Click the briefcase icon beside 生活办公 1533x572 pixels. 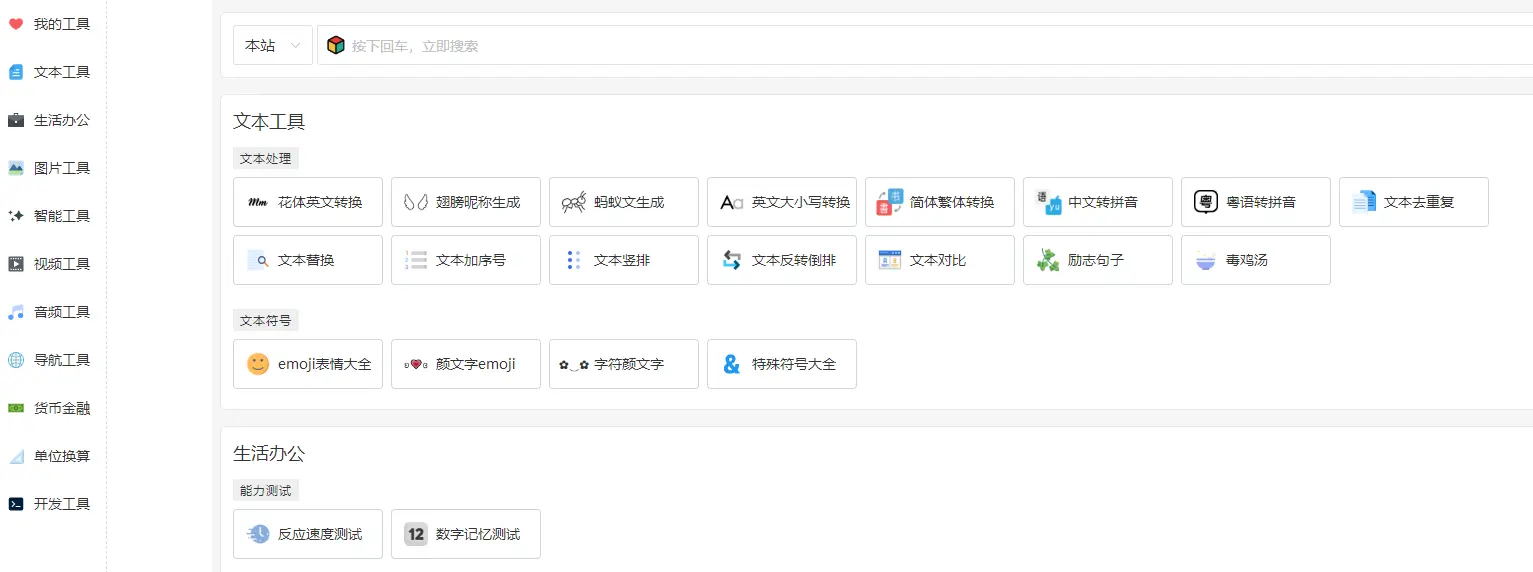tap(16, 120)
